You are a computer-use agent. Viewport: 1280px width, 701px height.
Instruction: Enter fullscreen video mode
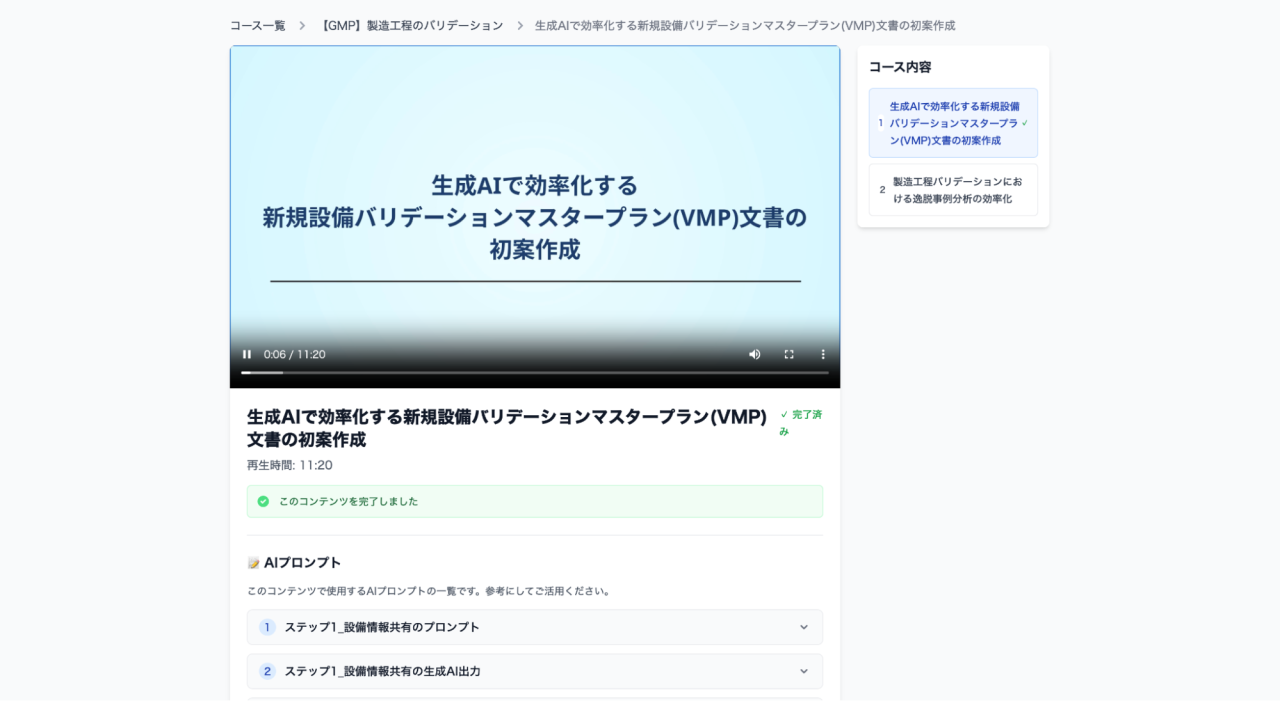tap(789, 354)
